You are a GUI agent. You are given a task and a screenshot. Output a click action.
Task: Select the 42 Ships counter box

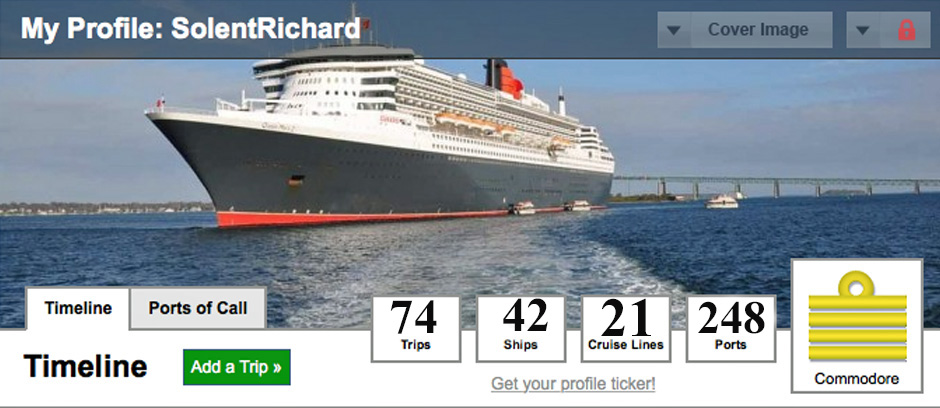pyautogui.click(x=521, y=329)
